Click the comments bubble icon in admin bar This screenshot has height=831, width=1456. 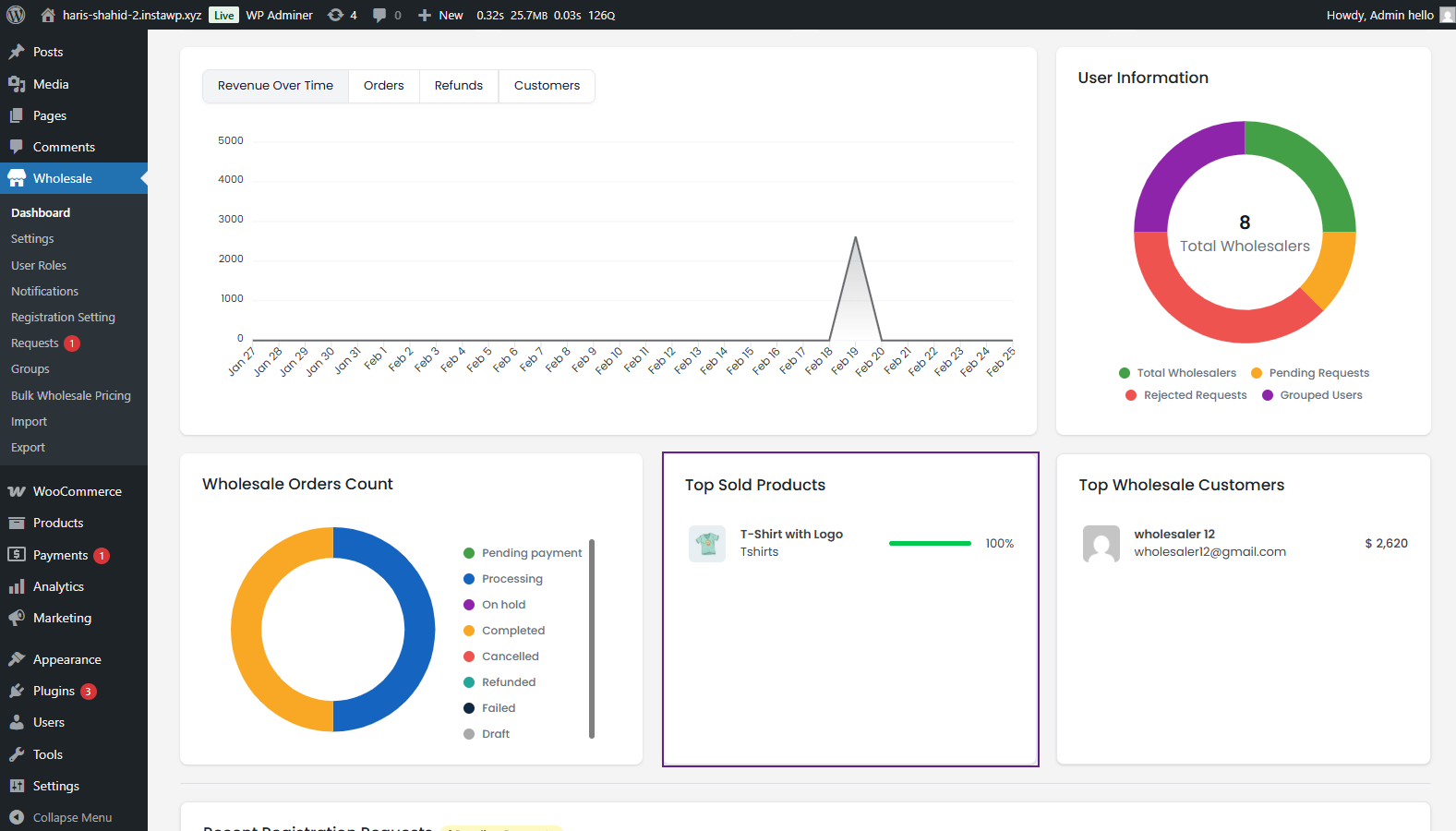[379, 15]
